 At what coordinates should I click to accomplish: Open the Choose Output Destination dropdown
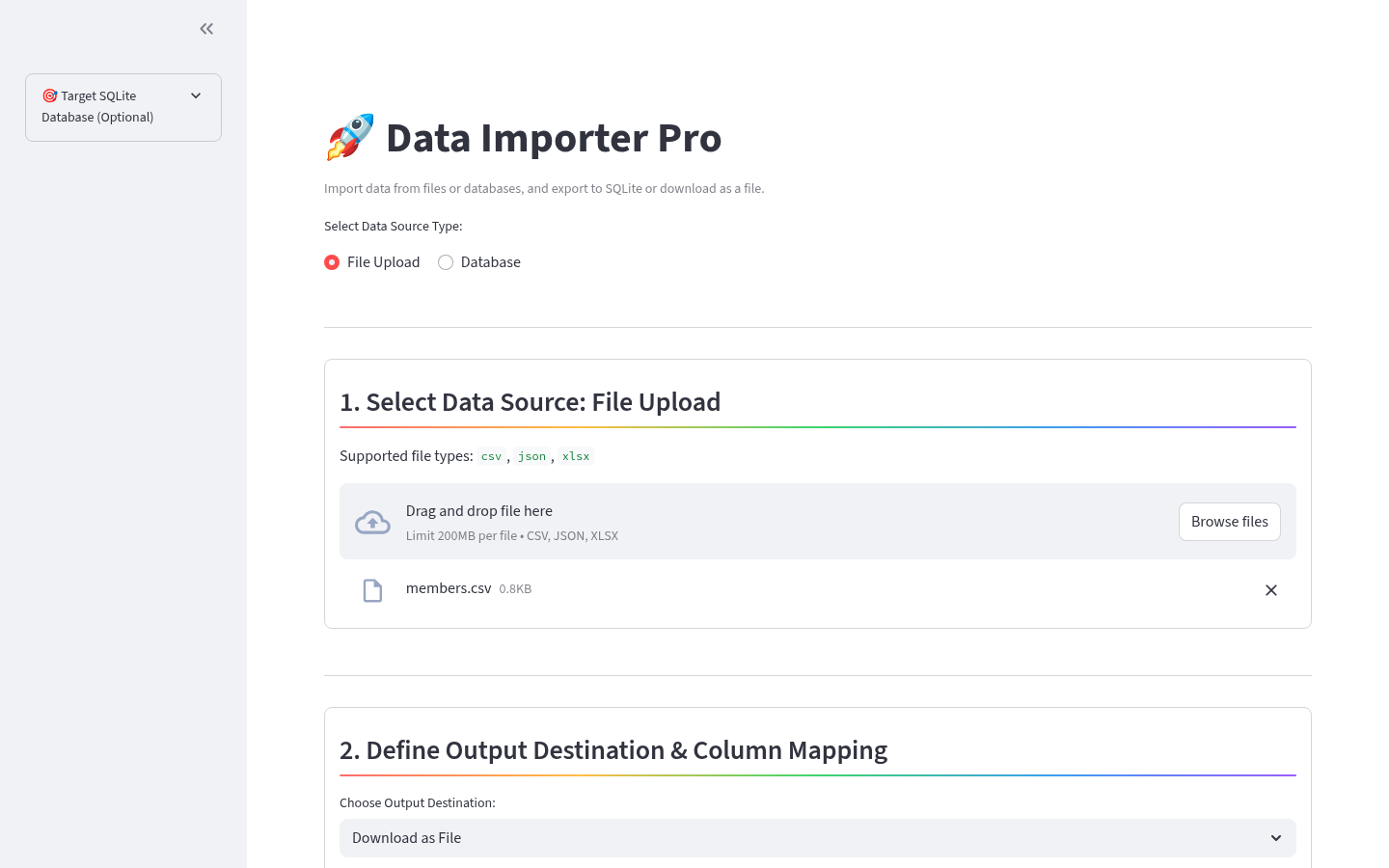pos(817,838)
